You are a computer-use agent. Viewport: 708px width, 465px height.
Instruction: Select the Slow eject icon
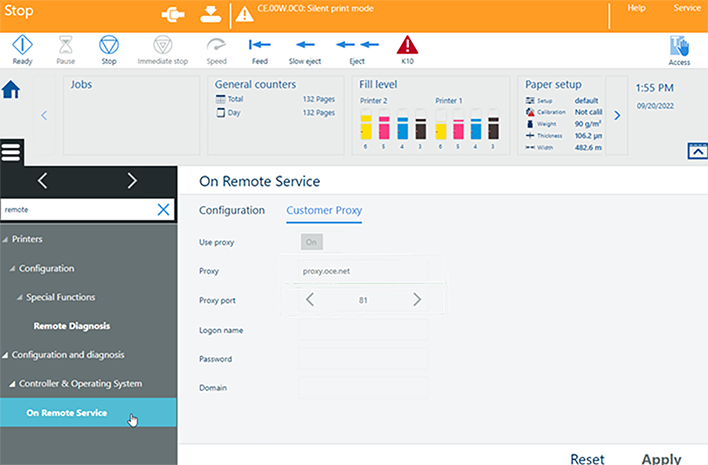(303, 45)
